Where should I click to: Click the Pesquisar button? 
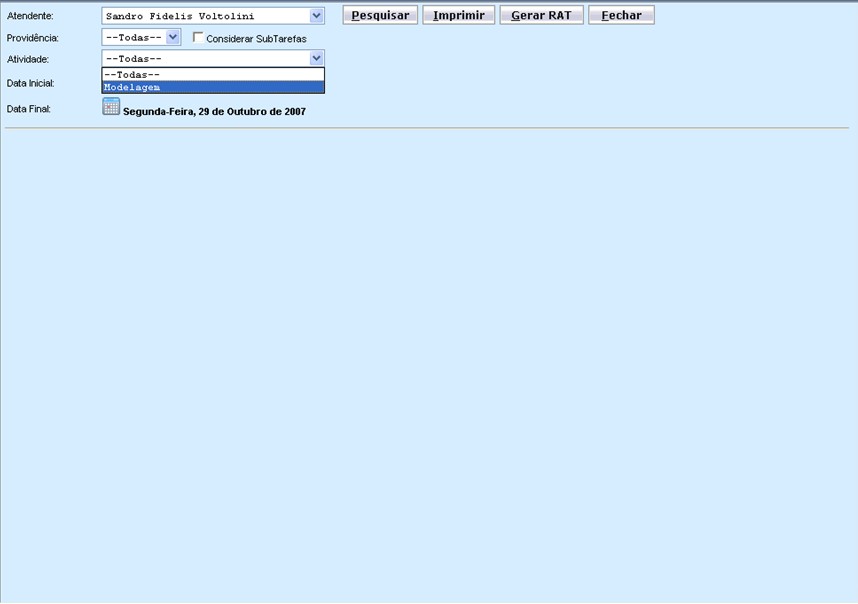[x=380, y=15]
